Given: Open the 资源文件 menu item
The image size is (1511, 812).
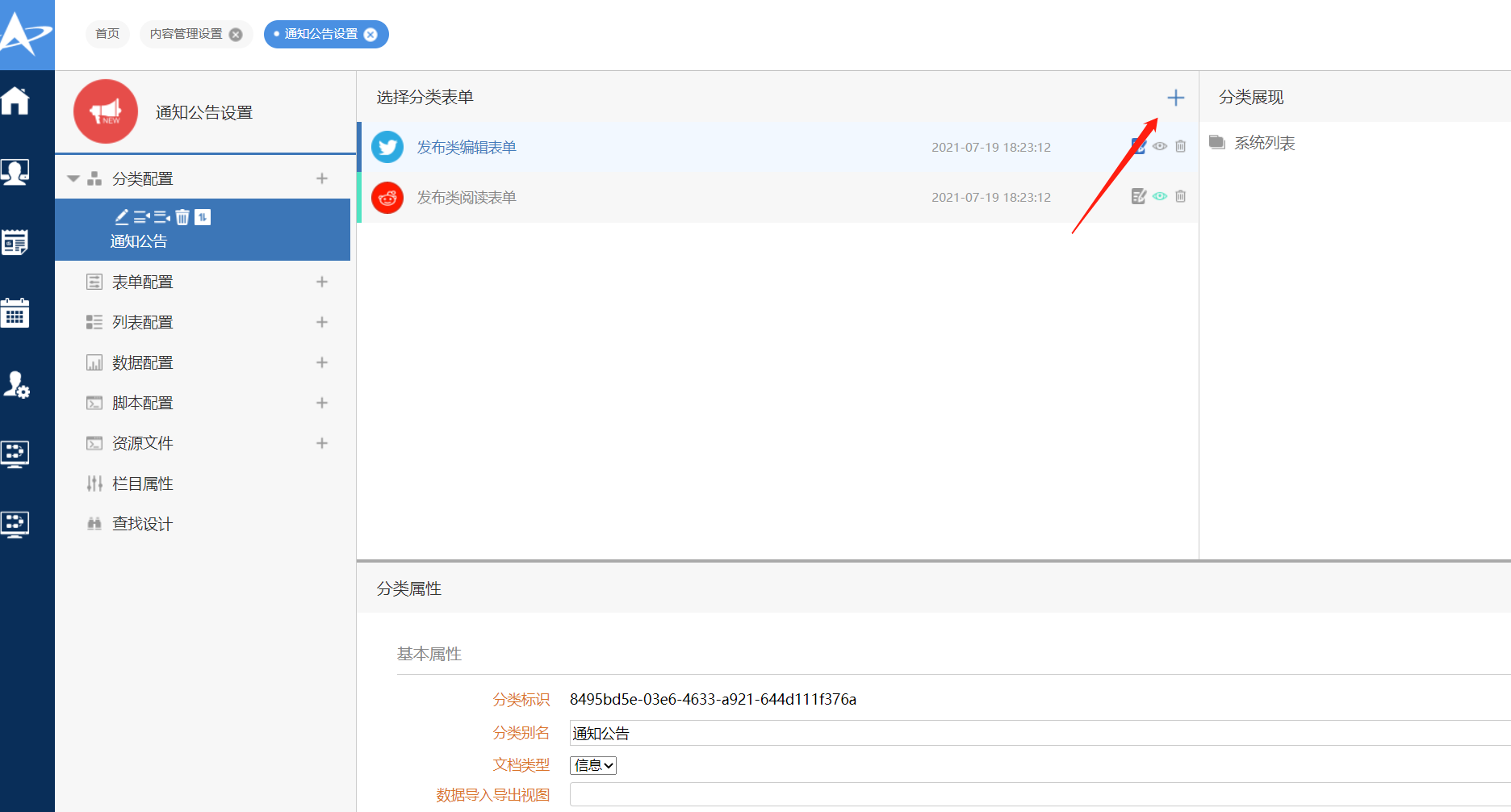Looking at the screenshot, I should (x=143, y=443).
